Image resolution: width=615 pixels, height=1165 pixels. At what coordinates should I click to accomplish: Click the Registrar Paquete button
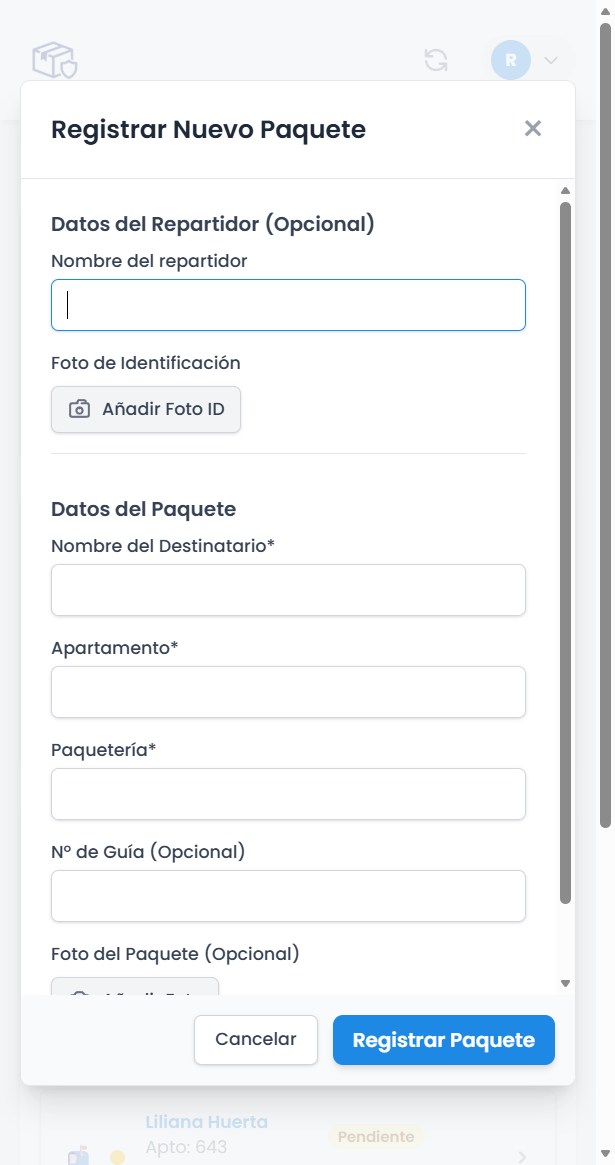click(443, 1040)
